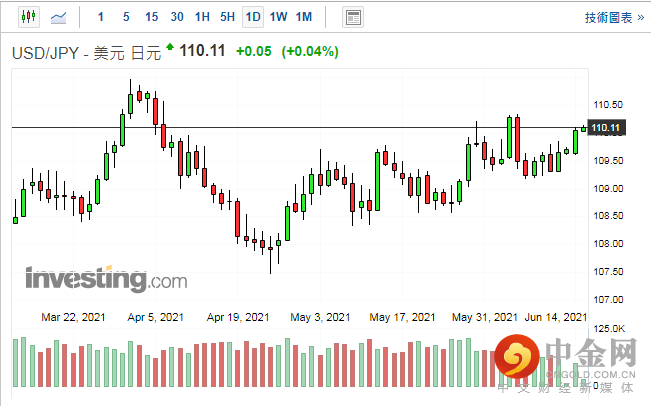Select the 1M monthly timeframe
The image size is (651, 406).
(x=304, y=17)
